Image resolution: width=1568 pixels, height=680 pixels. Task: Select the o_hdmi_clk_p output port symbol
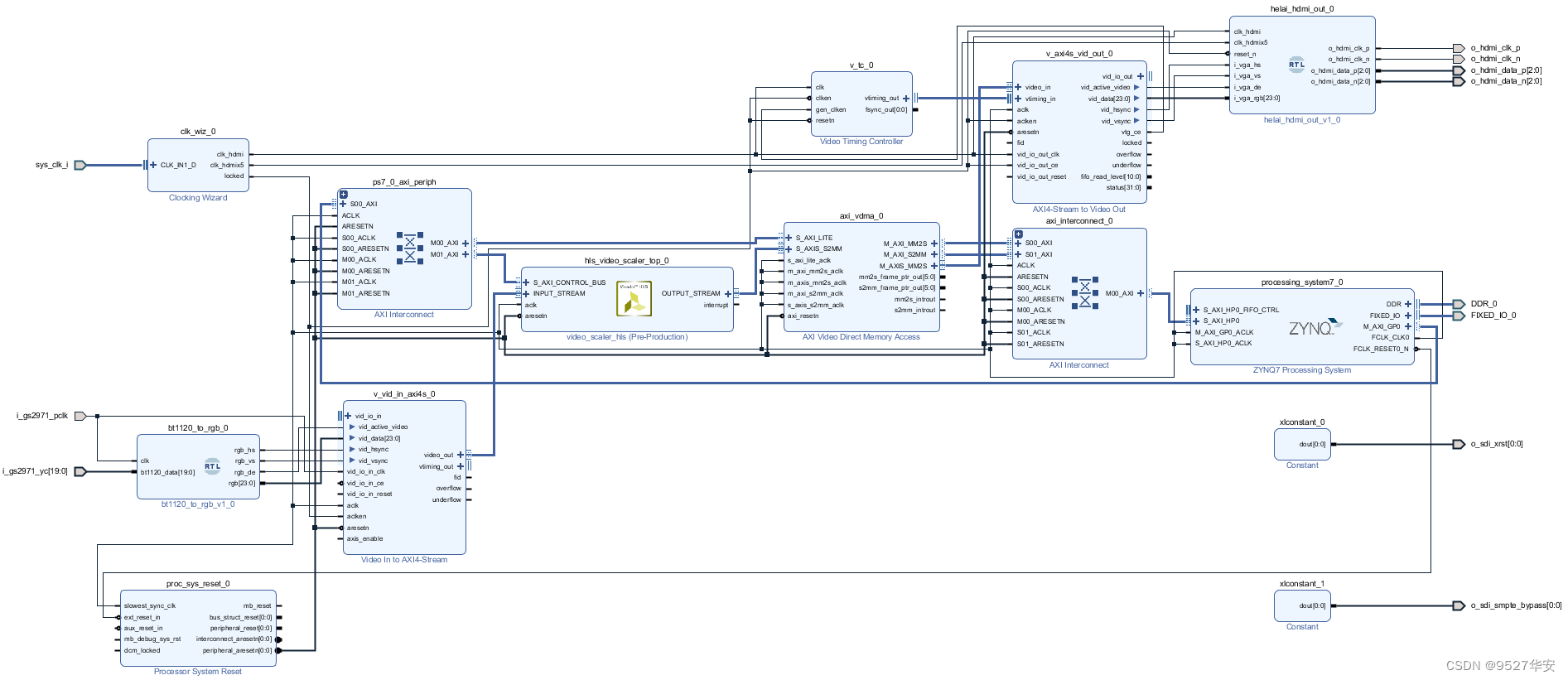tap(1459, 48)
